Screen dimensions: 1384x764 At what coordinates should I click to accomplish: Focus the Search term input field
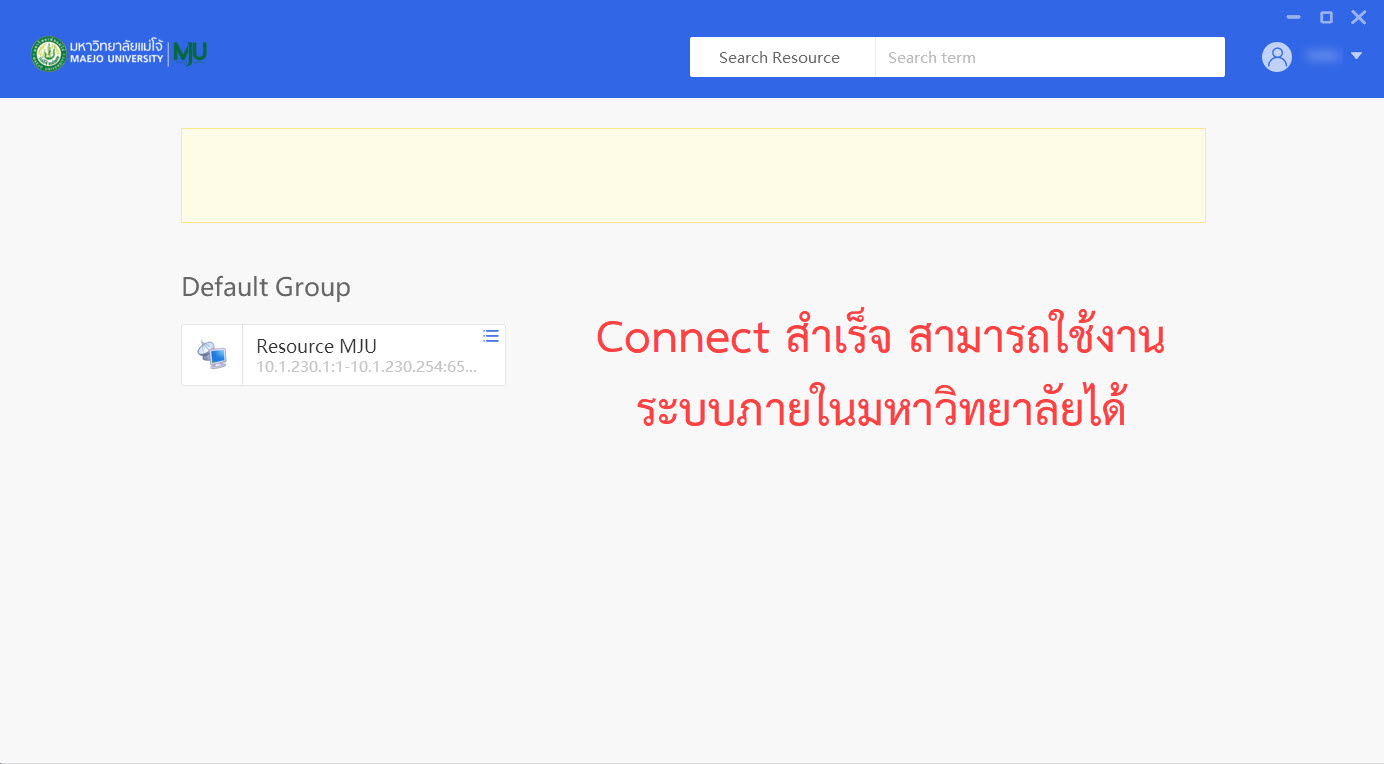pyautogui.click(x=1050, y=57)
